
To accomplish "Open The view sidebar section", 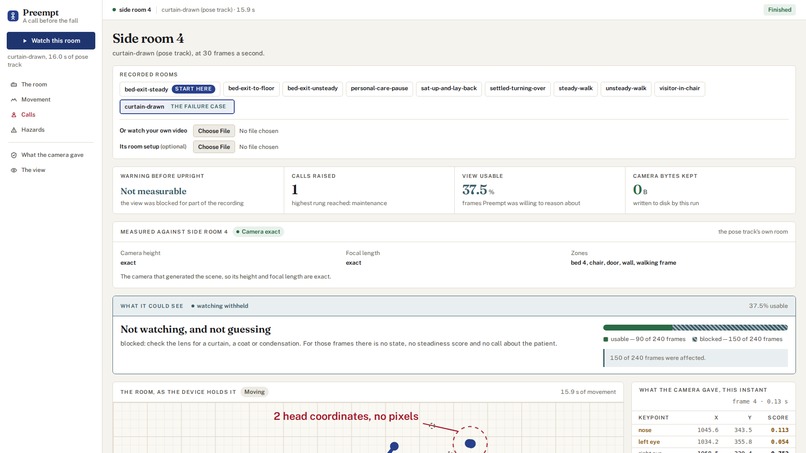I will tap(33, 170).
